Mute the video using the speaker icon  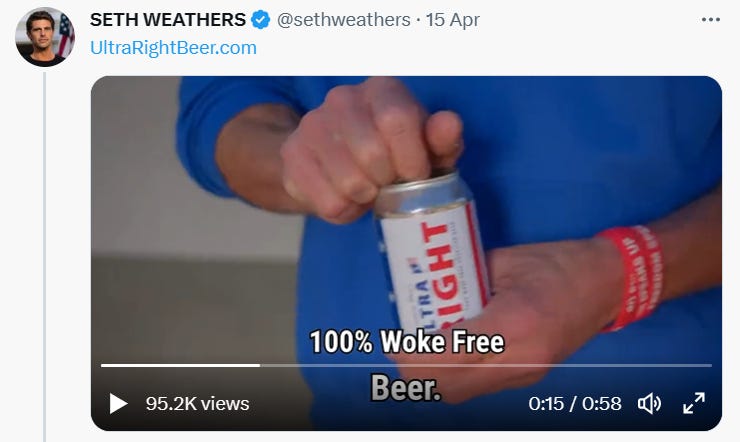(649, 404)
